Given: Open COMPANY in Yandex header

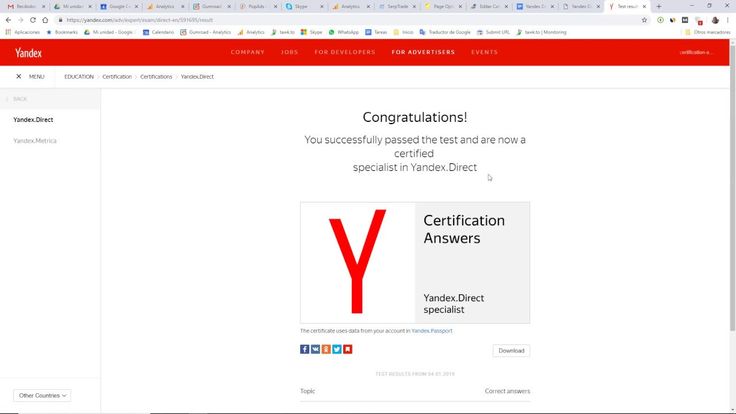Looking at the screenshot, I should (247, 52).
